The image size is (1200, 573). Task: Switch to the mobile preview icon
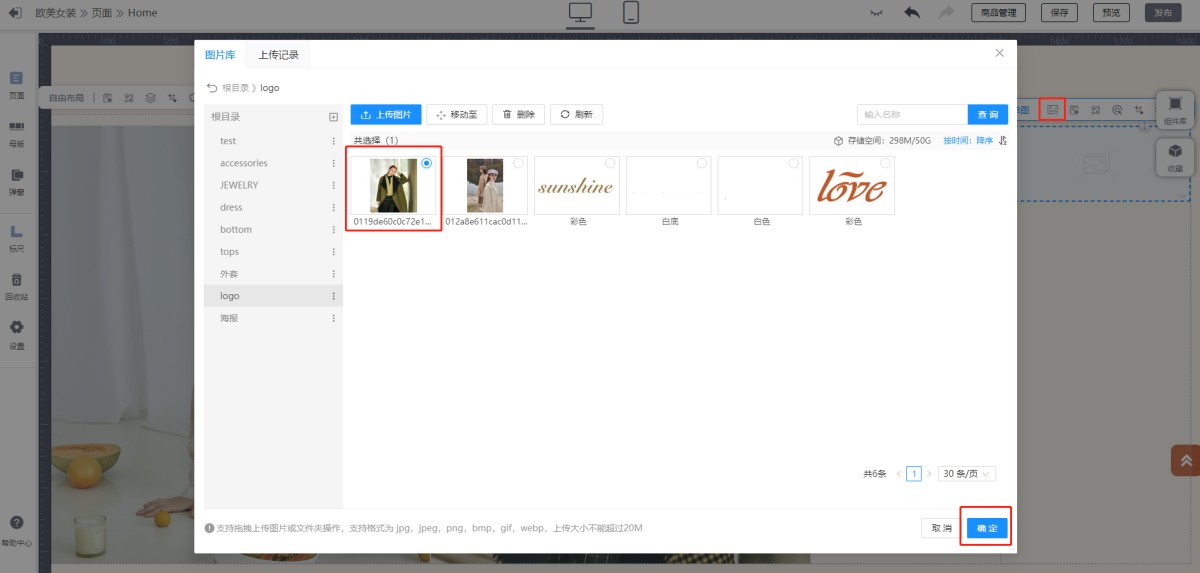[x=631, y=13]
